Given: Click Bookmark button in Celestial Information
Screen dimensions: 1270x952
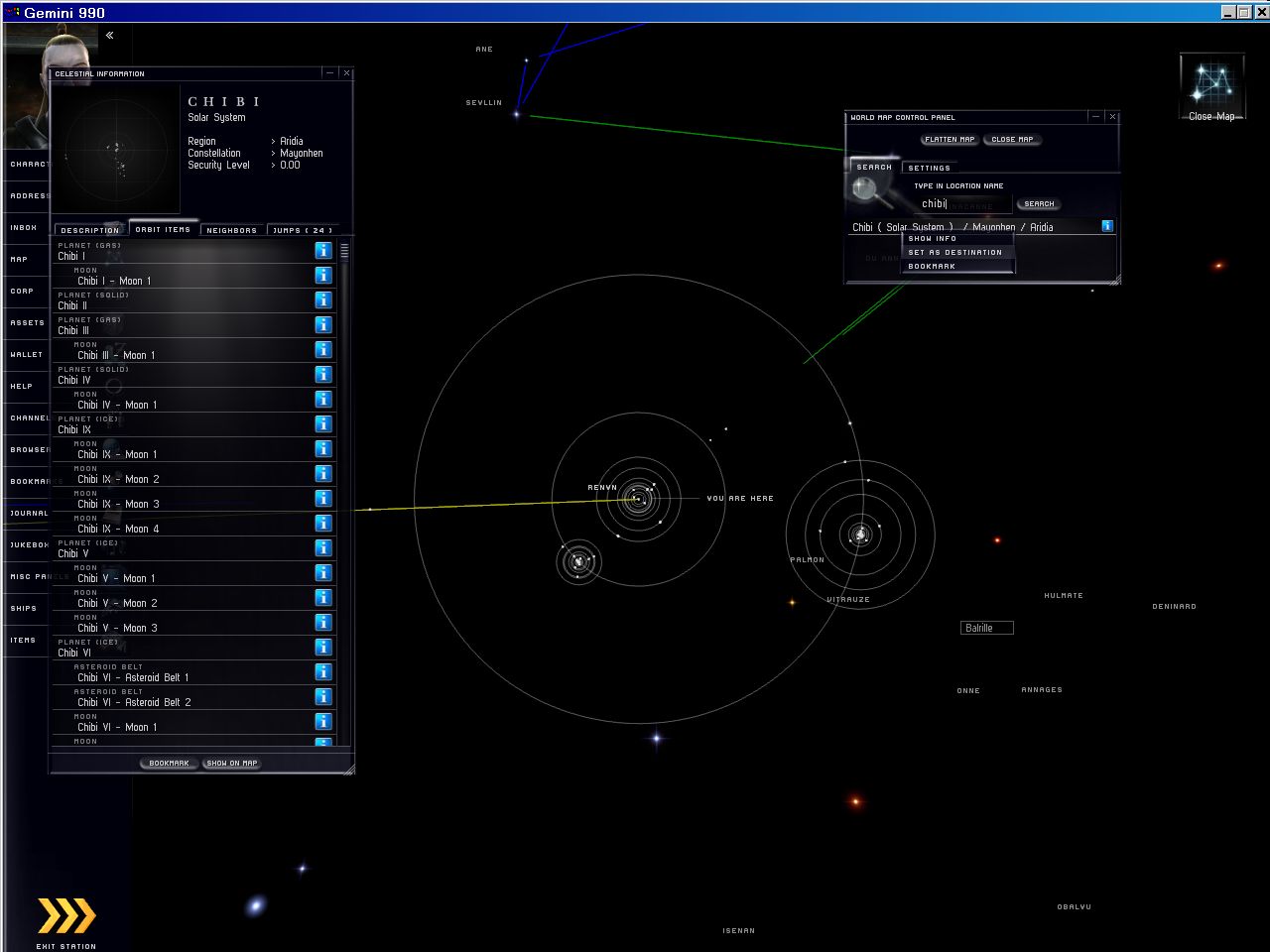Looking at the screenshot, I should pos(169,764).
